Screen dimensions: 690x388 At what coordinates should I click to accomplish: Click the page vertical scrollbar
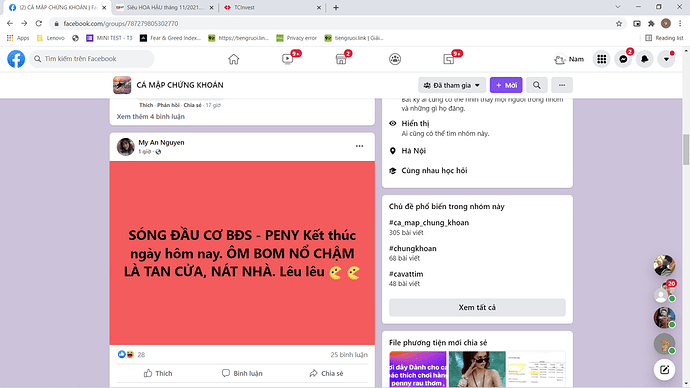click(686, 149)
